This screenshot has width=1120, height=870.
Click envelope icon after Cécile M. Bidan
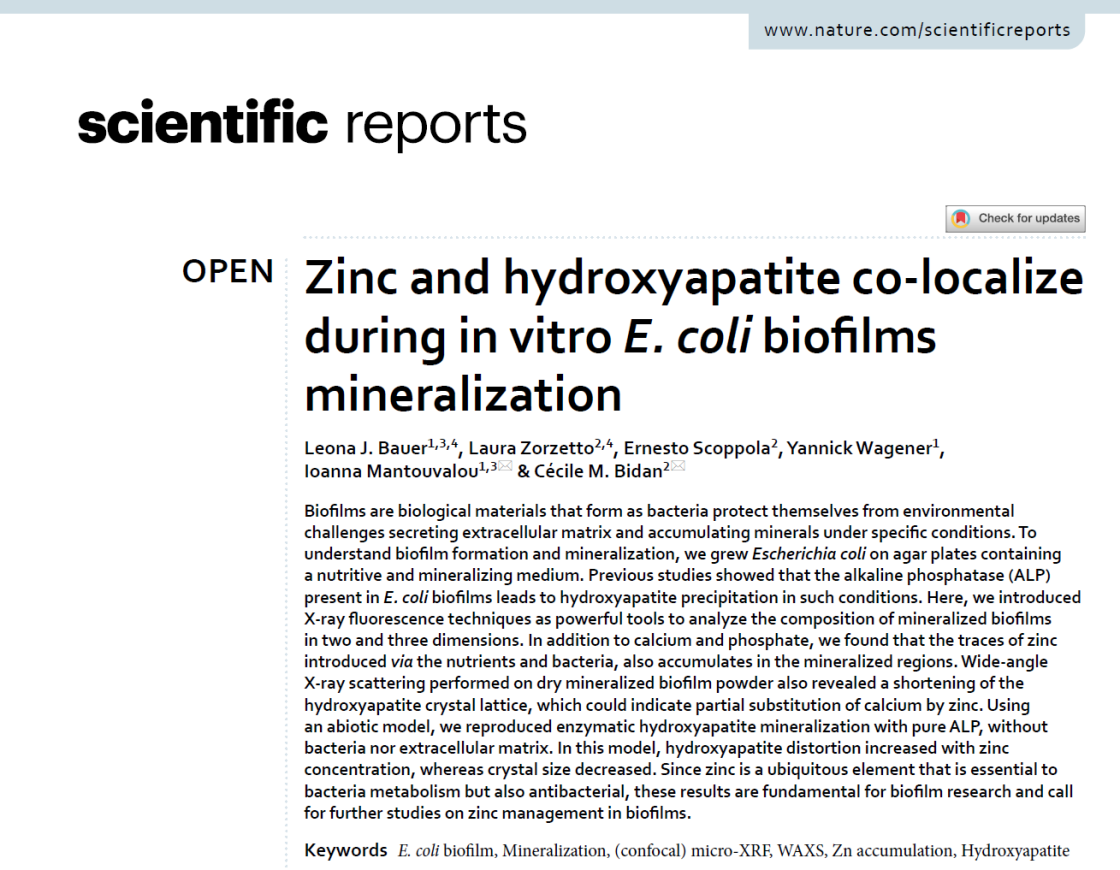pyautogui.click(x=678, y=468)
